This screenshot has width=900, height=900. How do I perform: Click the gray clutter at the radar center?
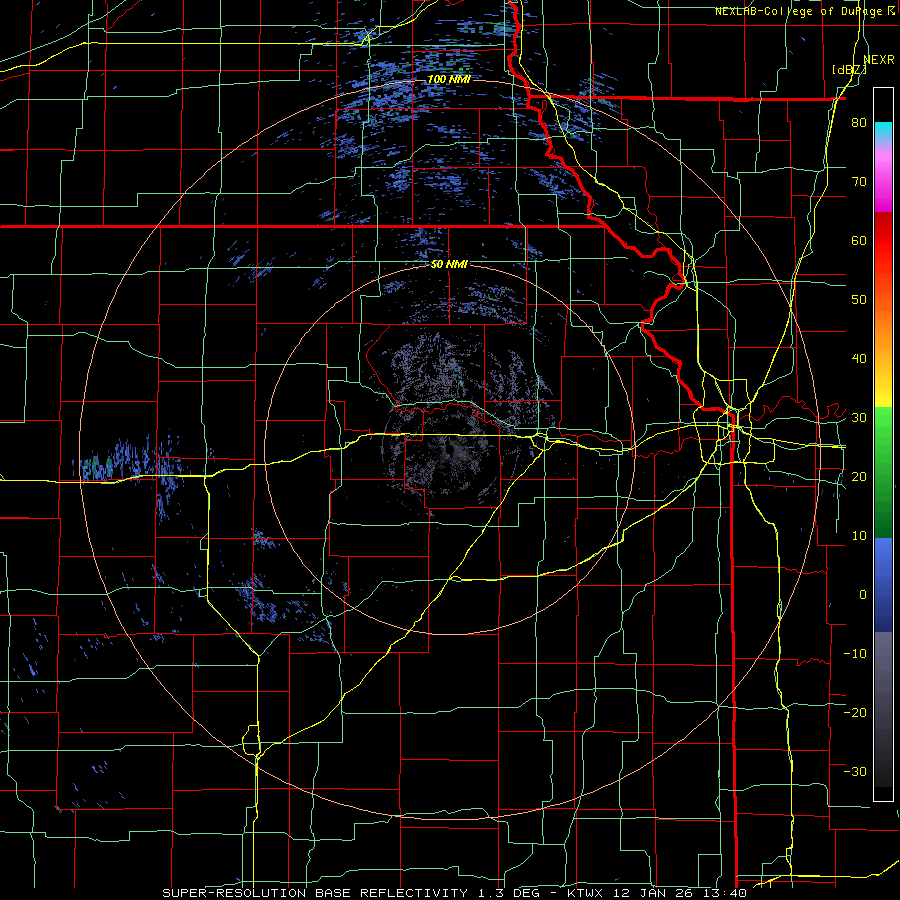453,453
